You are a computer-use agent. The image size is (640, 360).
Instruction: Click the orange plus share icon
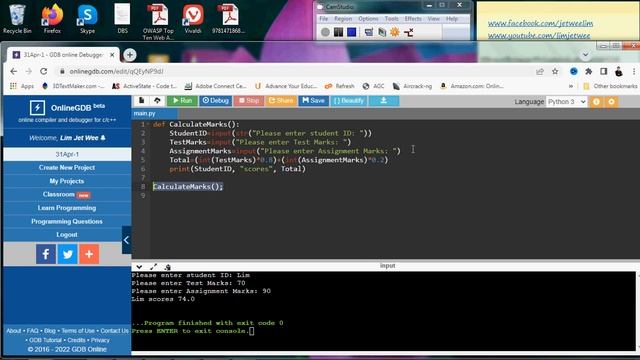(89, 254)
